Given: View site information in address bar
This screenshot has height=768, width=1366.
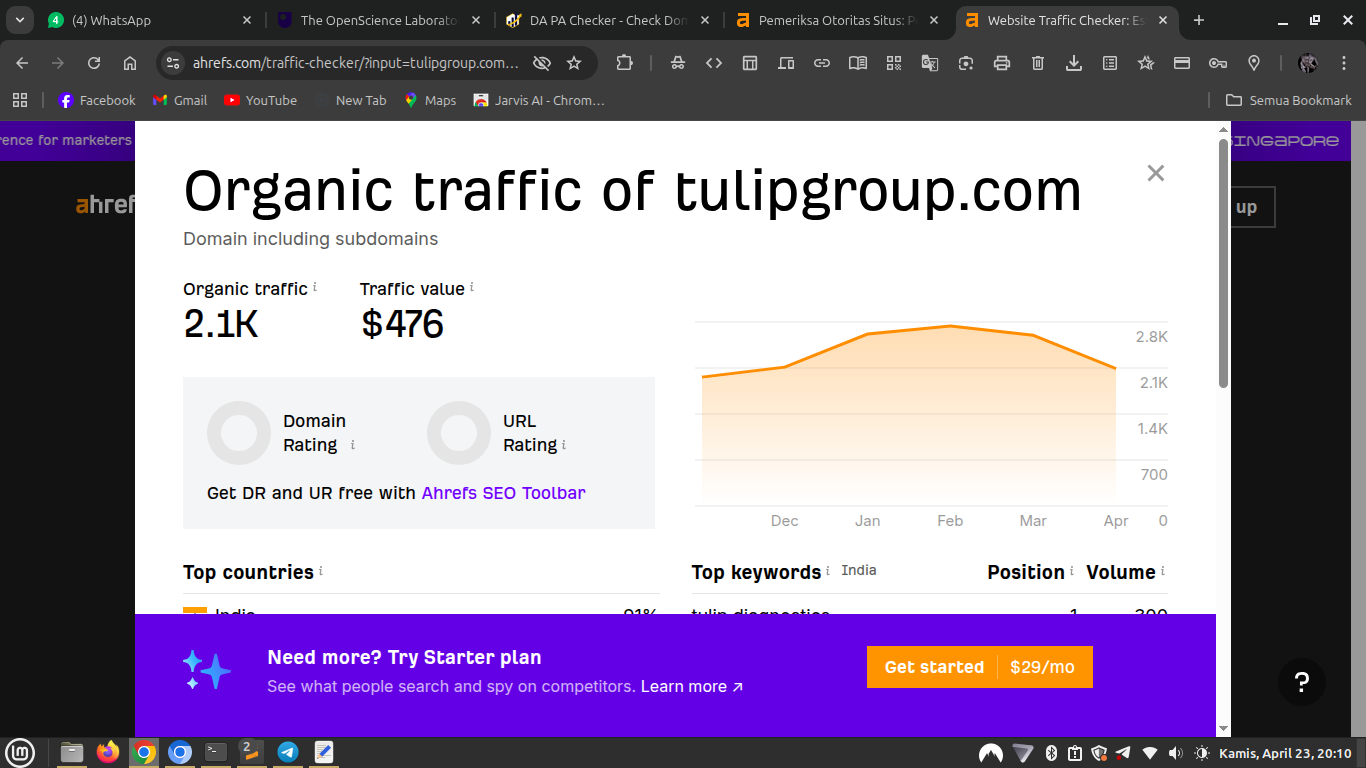Looking at the screenshot, I should 173,63.
